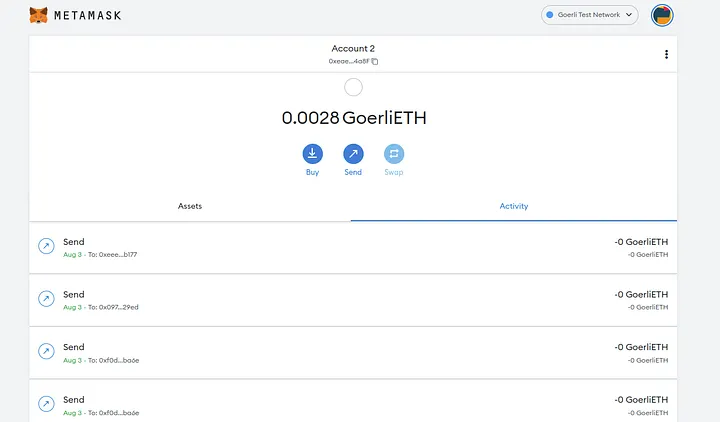Open the bottom-most Send transaction row
This screenshot has height=422, width=720.
[353, 403]
